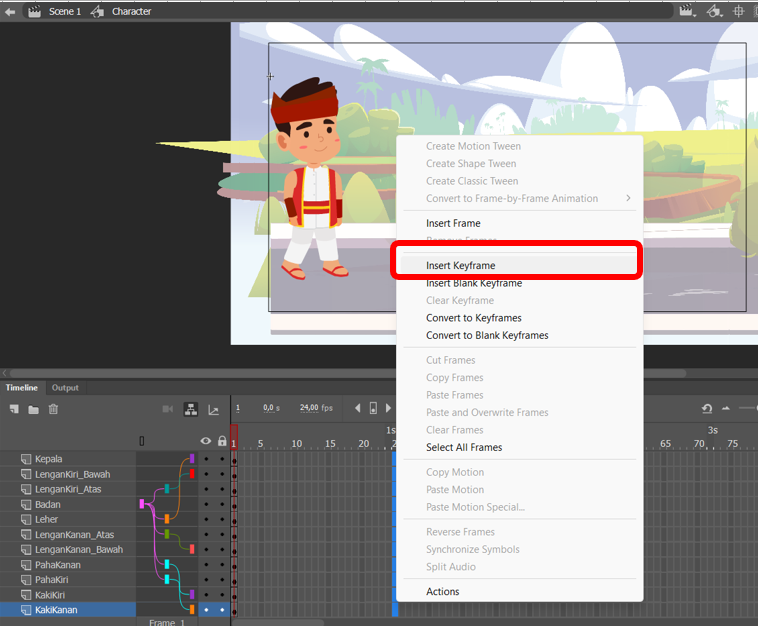Click the undo arrow icon in timeline
The width and height of the screenshot is (758, 626).
coord(707,409)
